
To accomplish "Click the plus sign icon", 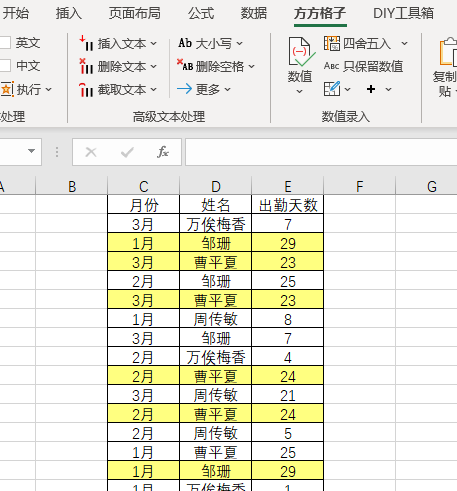I will [371, 89].
